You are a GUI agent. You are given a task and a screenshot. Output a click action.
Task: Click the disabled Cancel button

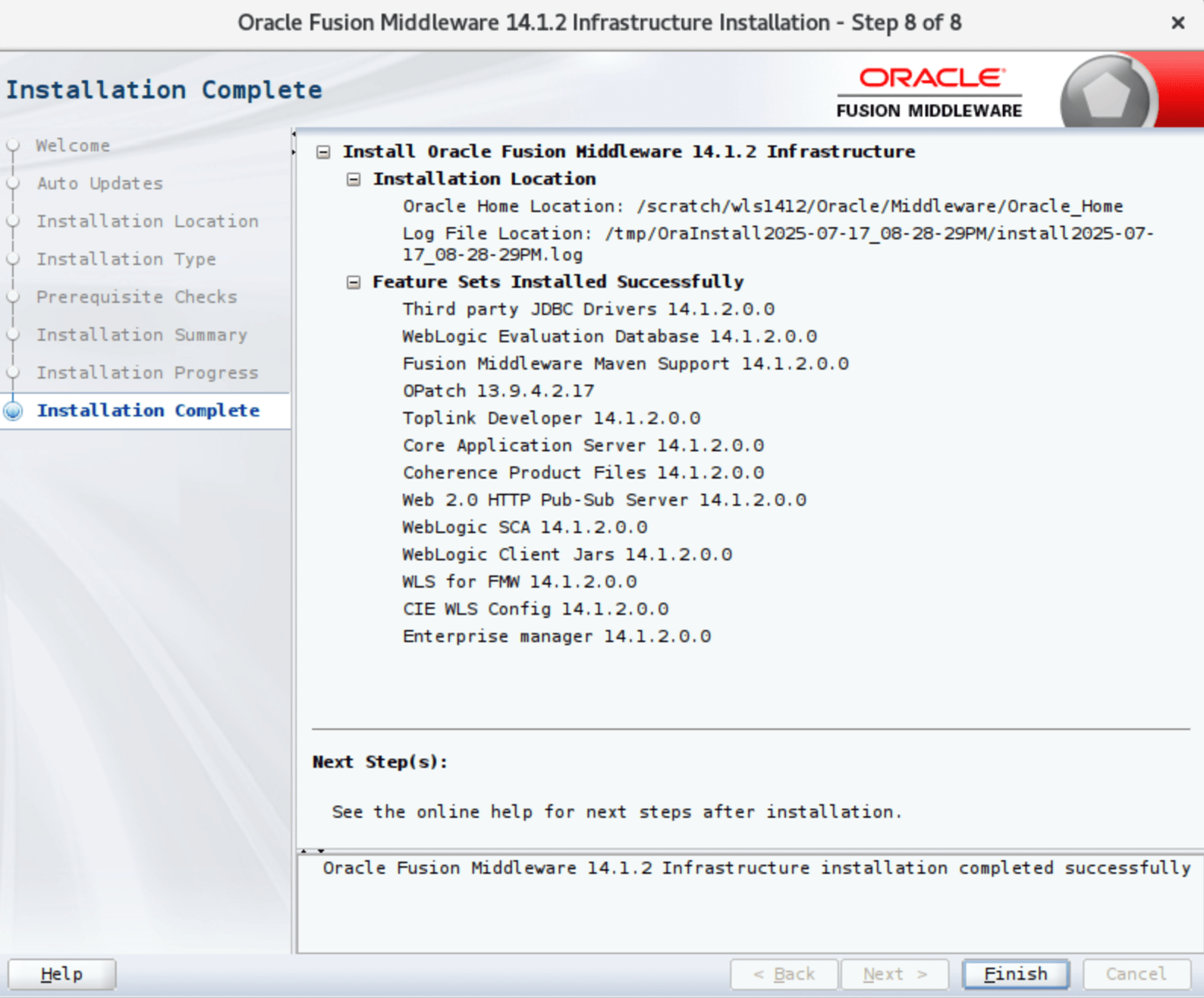coord(1136,974)
